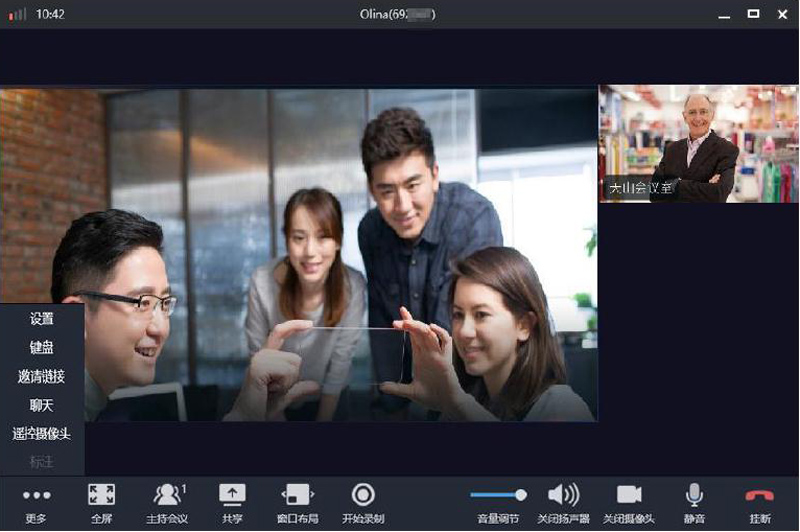The image size is (800, 532).
Task: Select 遥控摄像头 remote camera option
Action: [41, 434]
